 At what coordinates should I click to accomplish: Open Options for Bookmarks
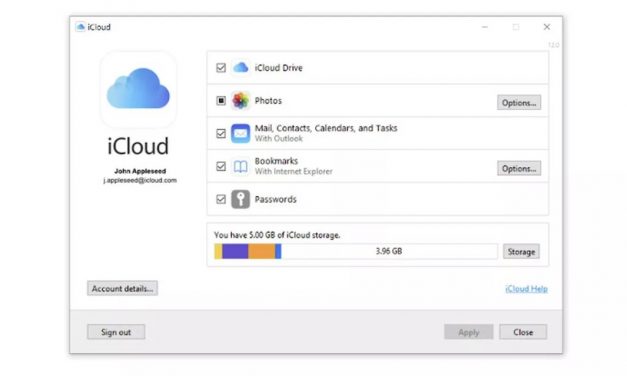coord(519,168)
